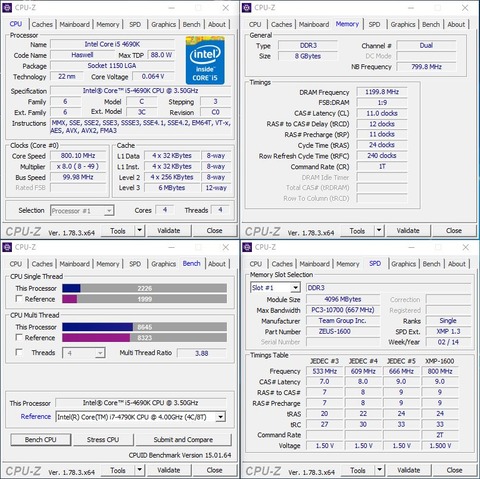This screenshot has width=480, height=479.
Task: Select Bench tab in Memory window
Action: point(431,24)
